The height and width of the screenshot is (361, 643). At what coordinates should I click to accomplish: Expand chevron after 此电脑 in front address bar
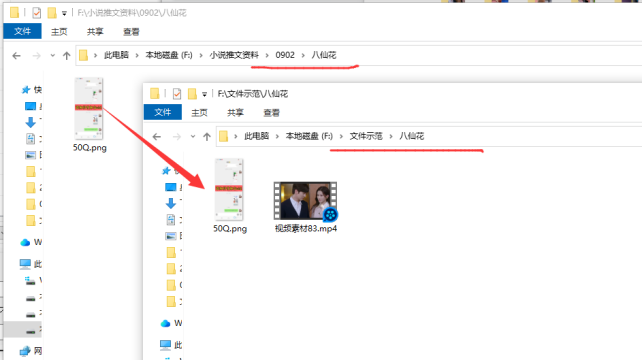click(277, 136)
